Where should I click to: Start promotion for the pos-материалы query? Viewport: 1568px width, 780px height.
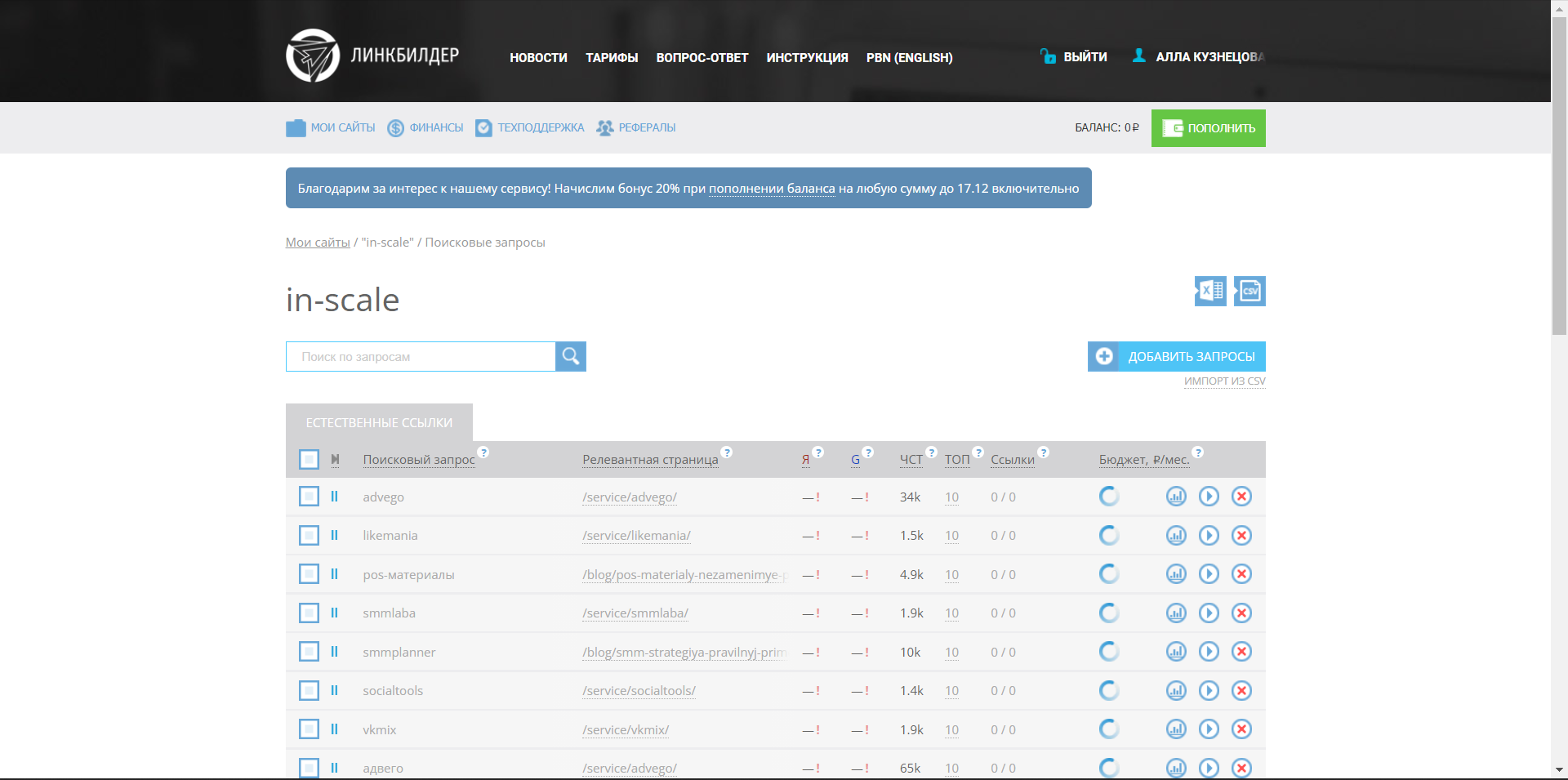tap(1209, 574)
